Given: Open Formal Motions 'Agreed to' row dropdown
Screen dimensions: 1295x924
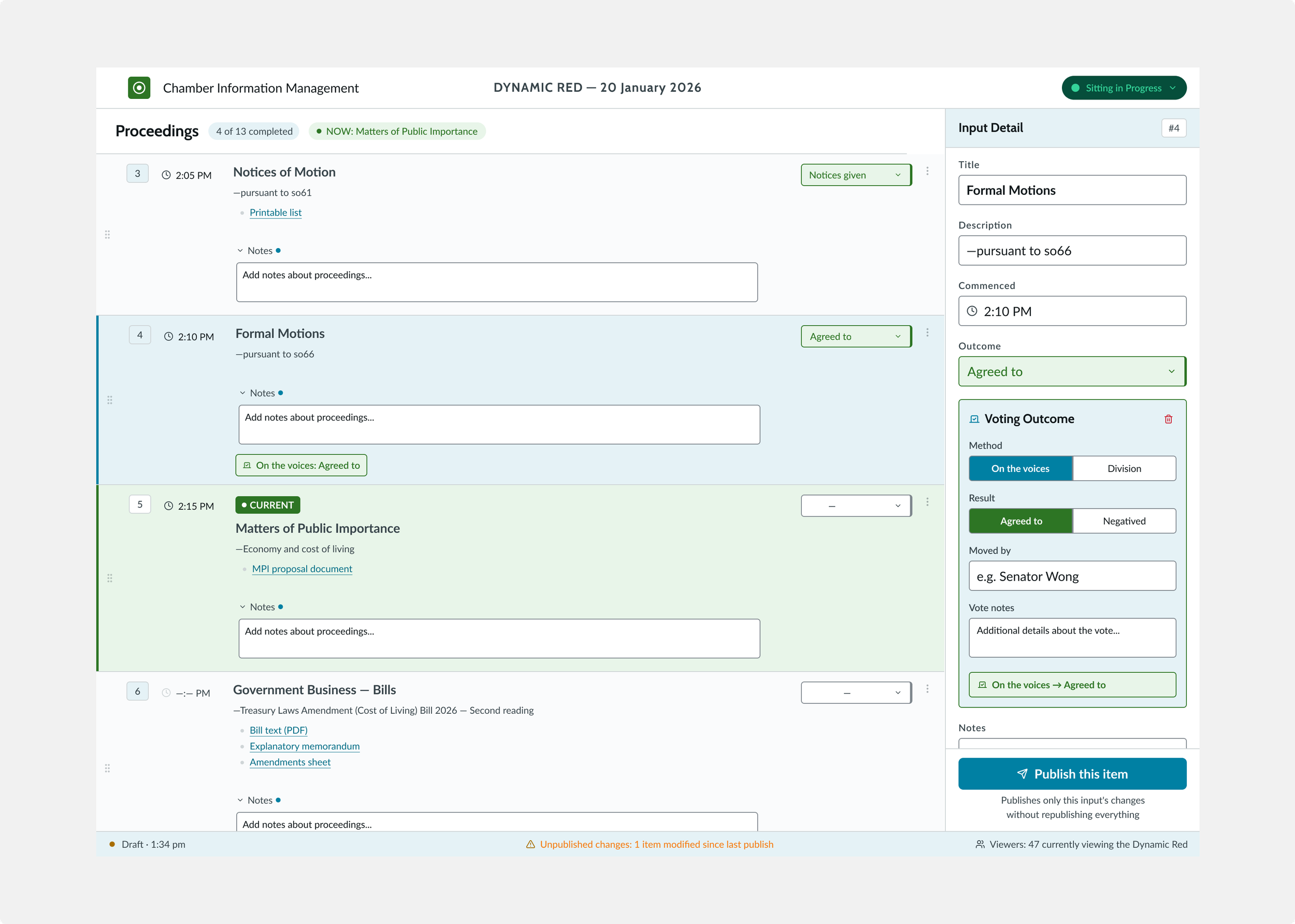Looking at the screenshot, I should pyautogui.click(x=856, y=337).
